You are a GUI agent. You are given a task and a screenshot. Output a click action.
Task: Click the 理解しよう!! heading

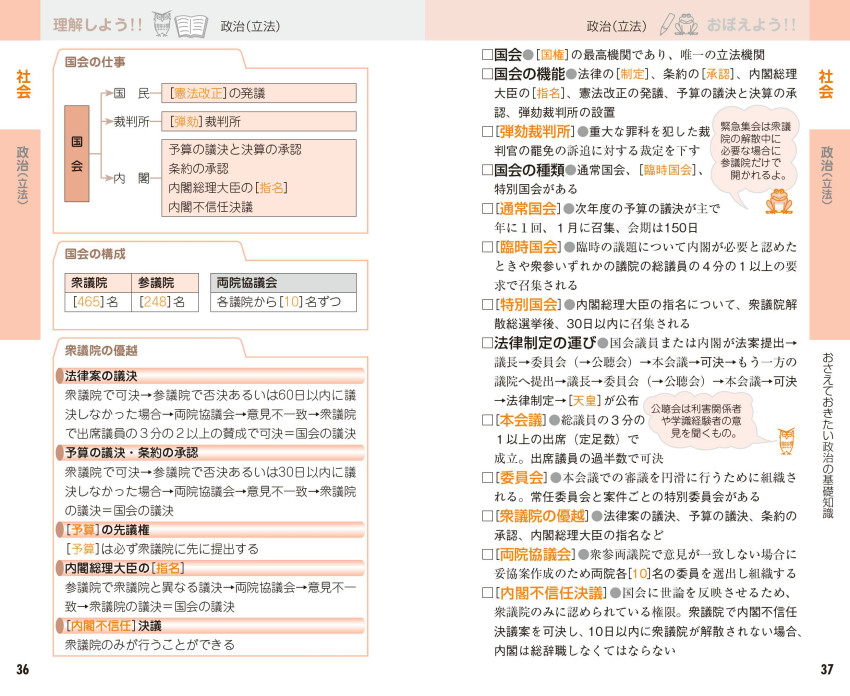pos(98,24)
